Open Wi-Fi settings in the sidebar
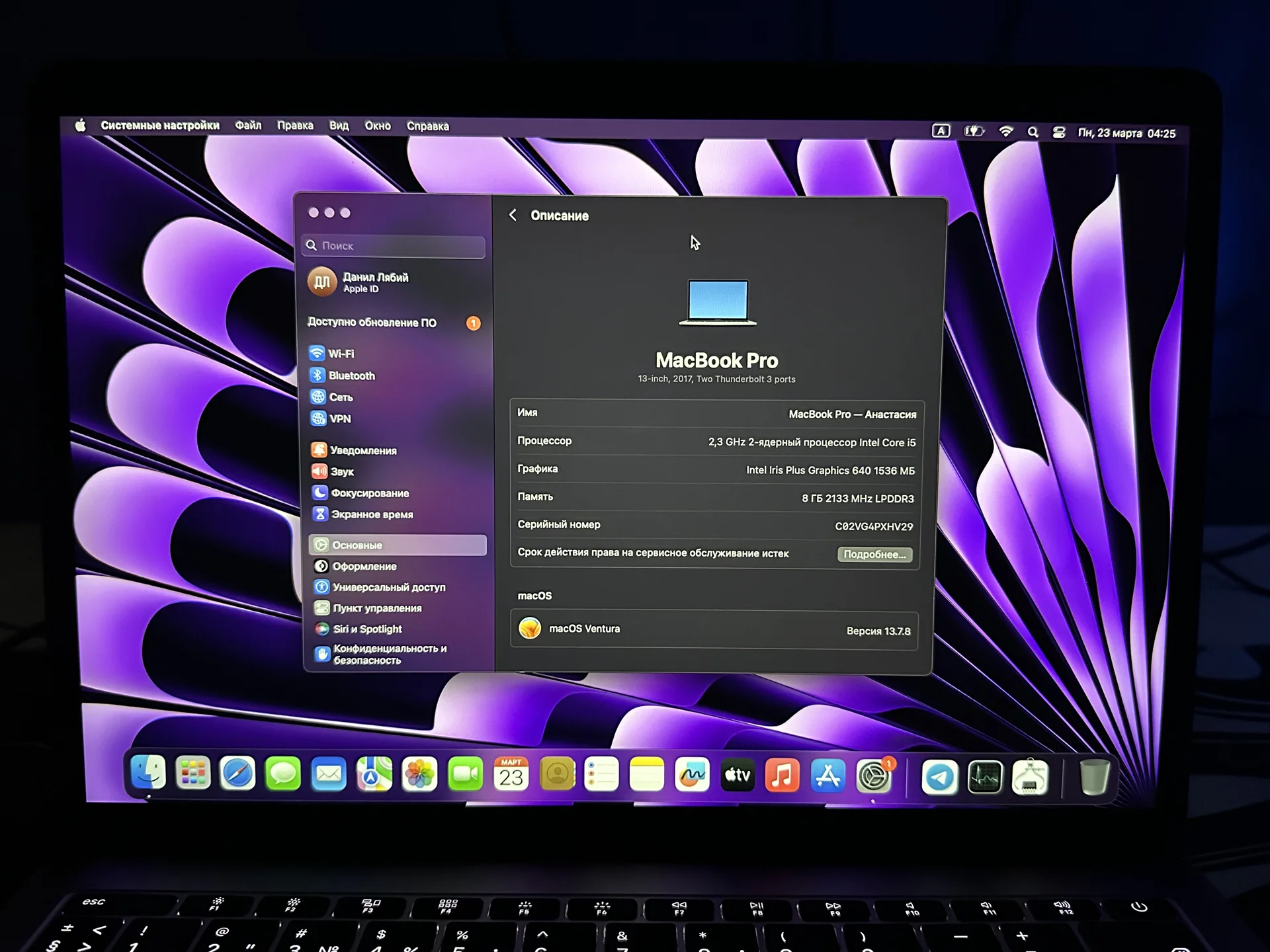The height and width of the screenshot is (952, 1270). [332, 354]
